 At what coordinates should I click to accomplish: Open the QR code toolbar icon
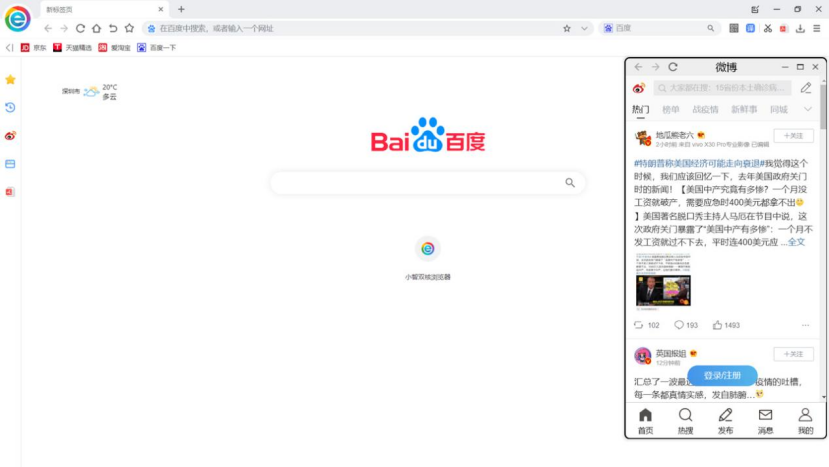(x=734, y=29)
